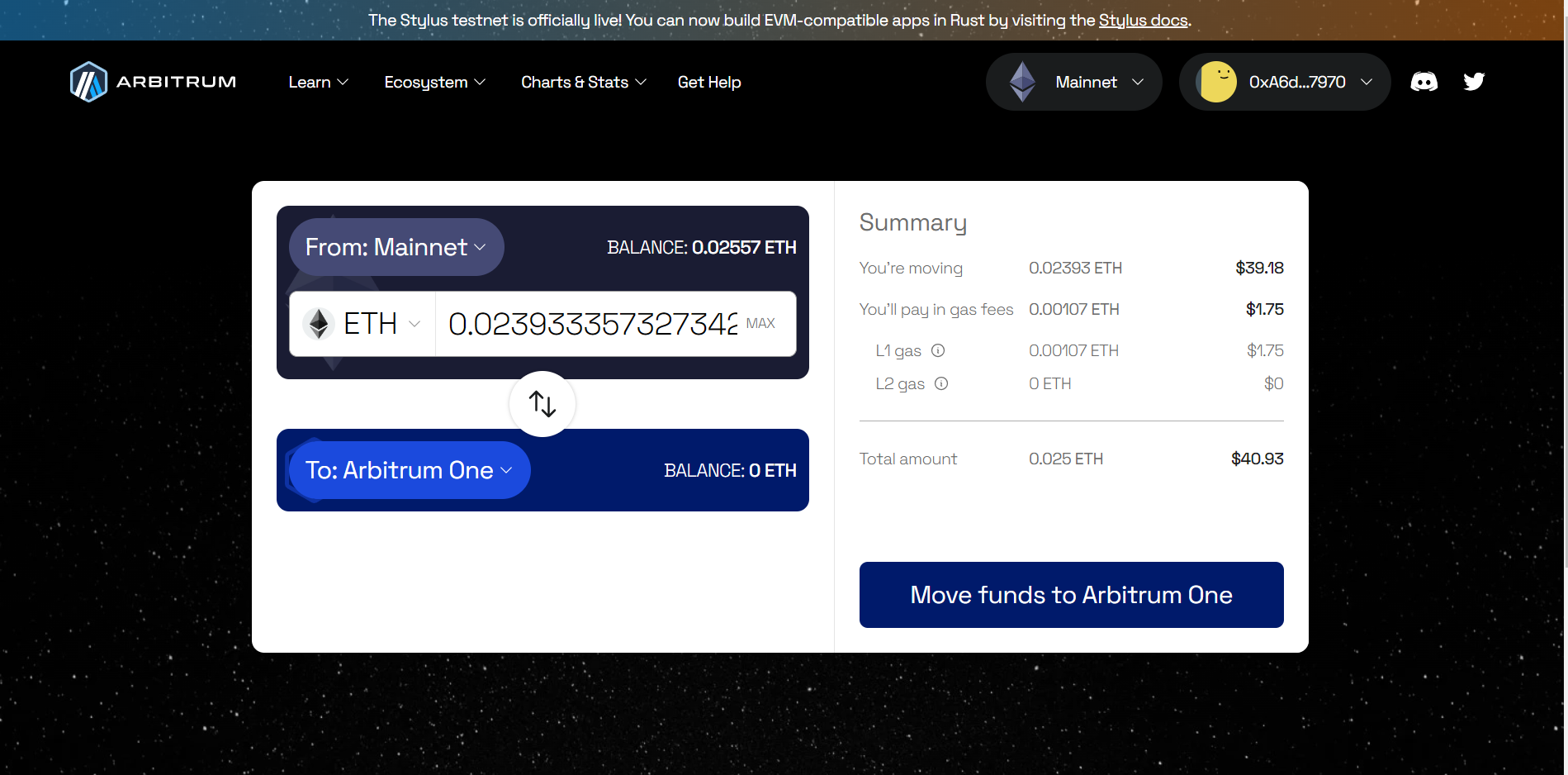Expand the Ecosystem menu
Viewport: 1568px width, 775px height.
(435, 82)
